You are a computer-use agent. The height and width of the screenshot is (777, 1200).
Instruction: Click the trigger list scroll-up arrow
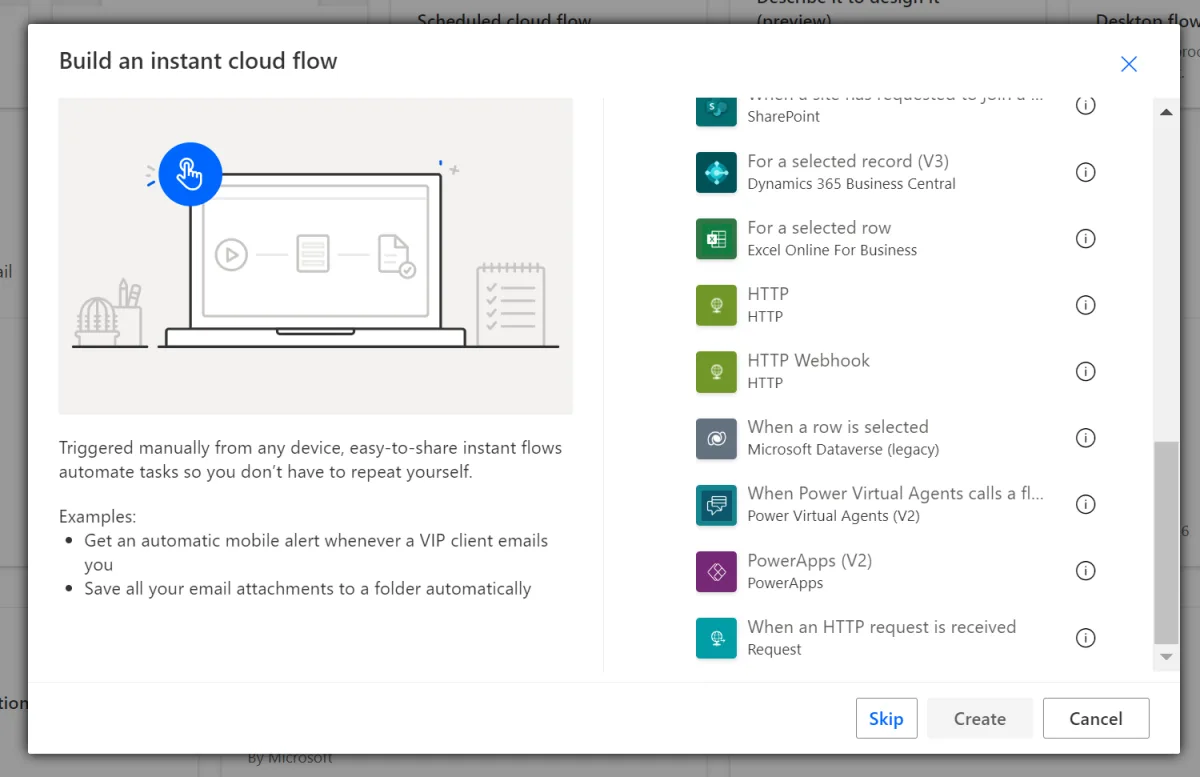pos(1166,112)
